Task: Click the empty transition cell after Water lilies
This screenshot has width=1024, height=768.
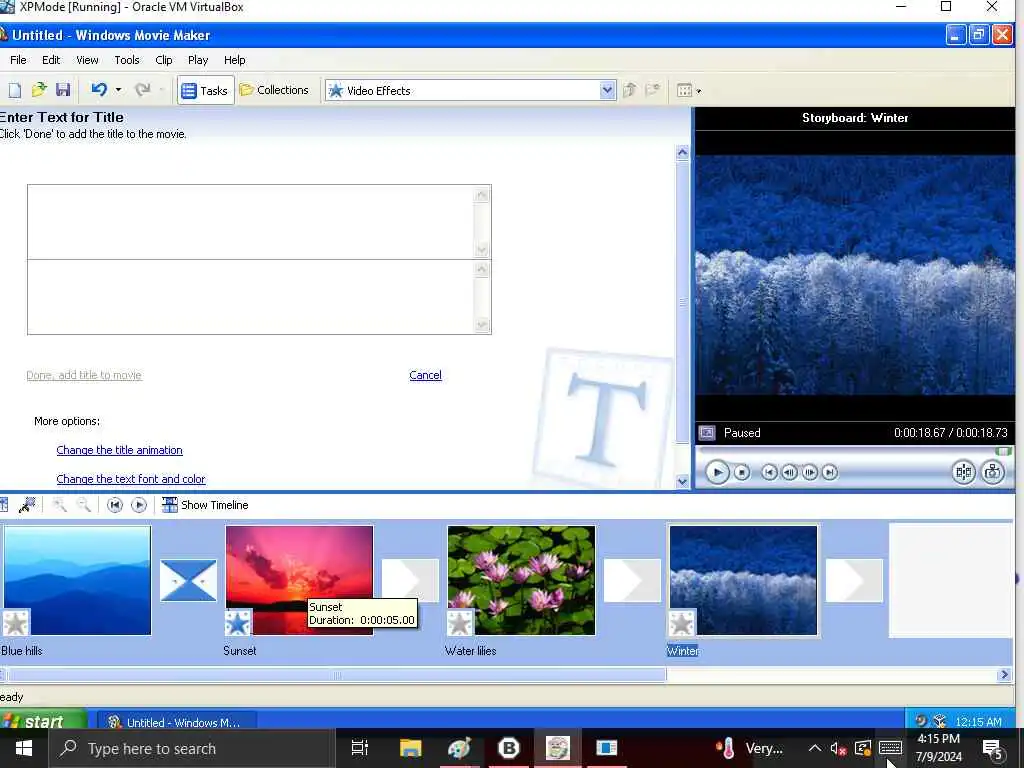Action: point(632,580)
